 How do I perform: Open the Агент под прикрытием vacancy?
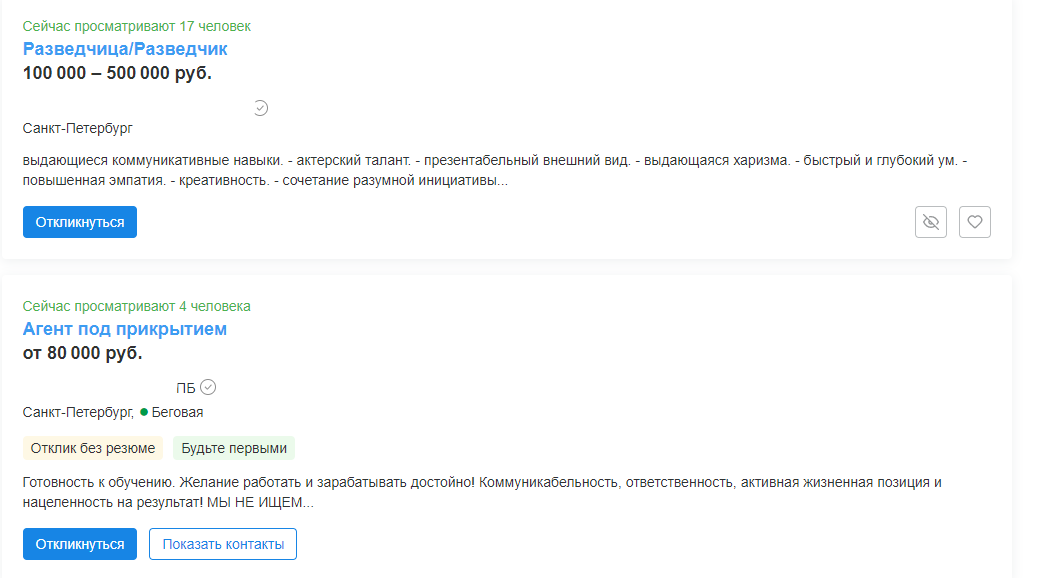[124, 329]
